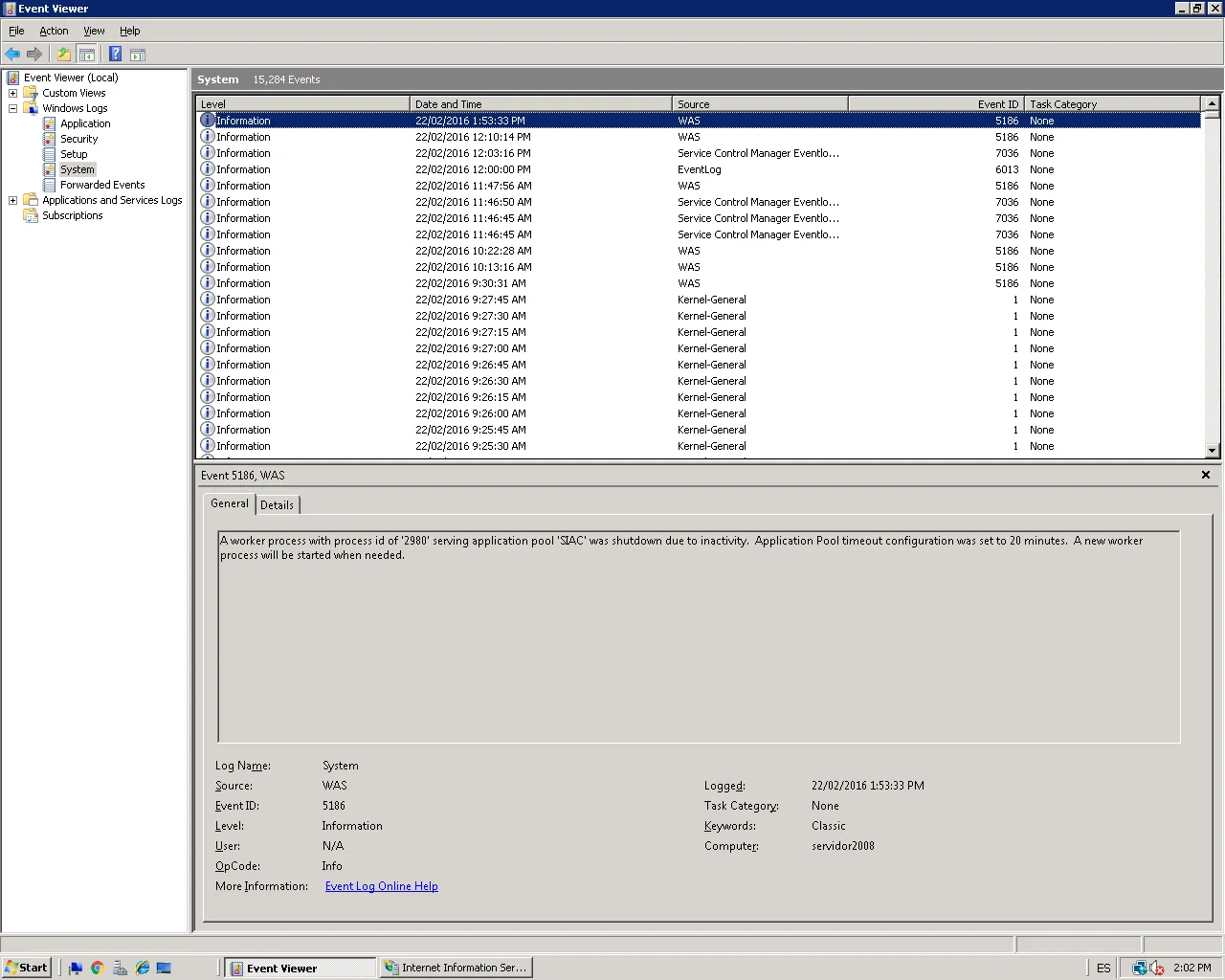
Task: Select the Subscriptions tree item
Action: tap(72, 215)
